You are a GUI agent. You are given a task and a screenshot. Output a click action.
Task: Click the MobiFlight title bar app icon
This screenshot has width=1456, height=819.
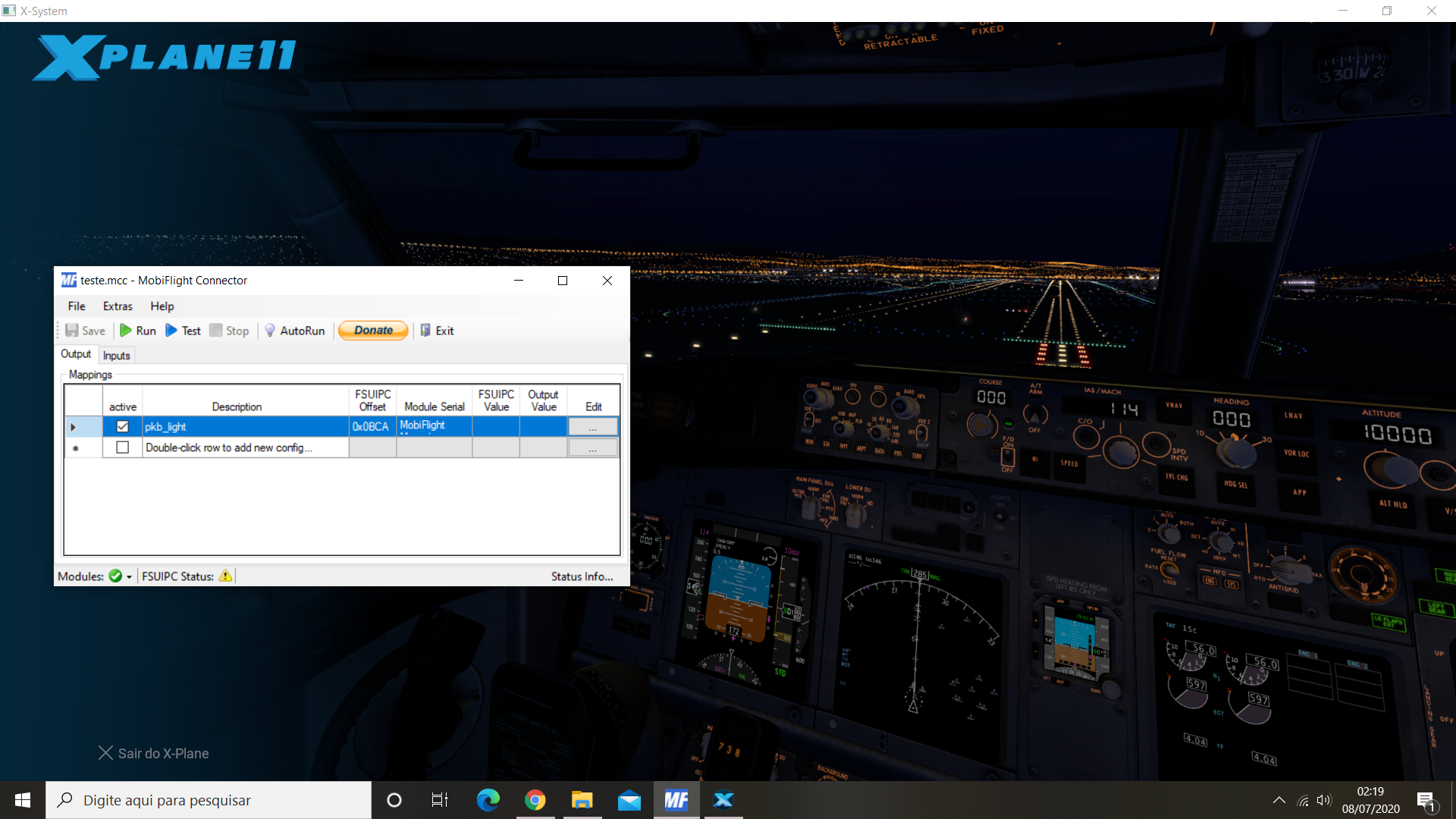click(x=69, y=281)
